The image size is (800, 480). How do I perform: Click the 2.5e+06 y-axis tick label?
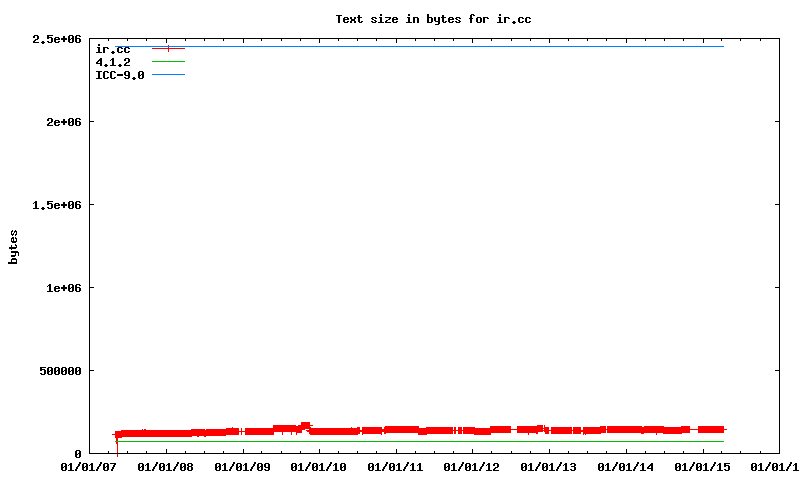tap(57, 39)
